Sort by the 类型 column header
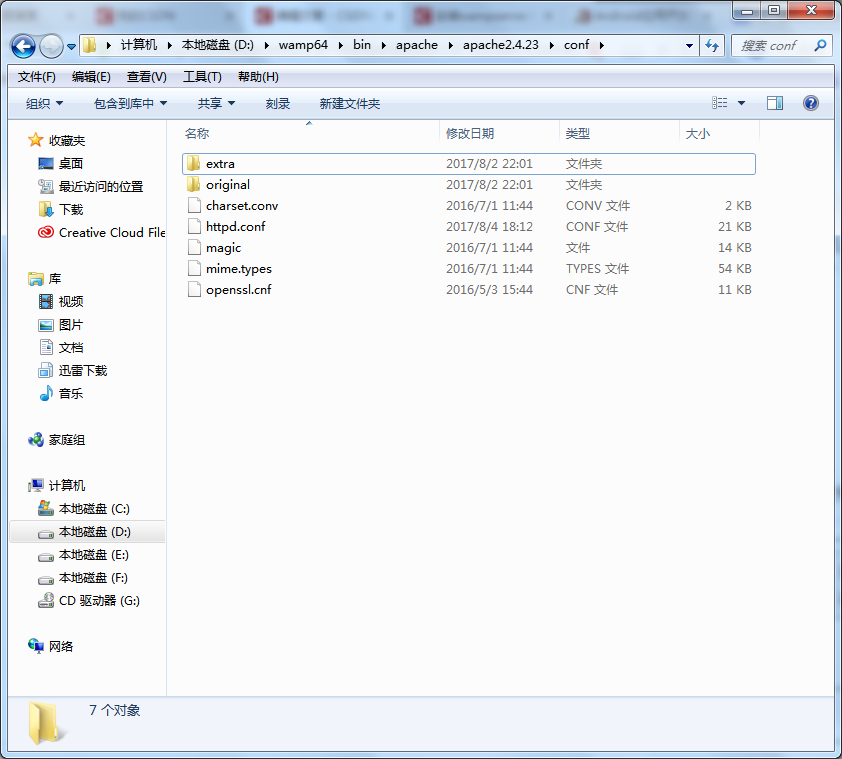Viewport: 842px width, 759px height. [x=578, y=133]
